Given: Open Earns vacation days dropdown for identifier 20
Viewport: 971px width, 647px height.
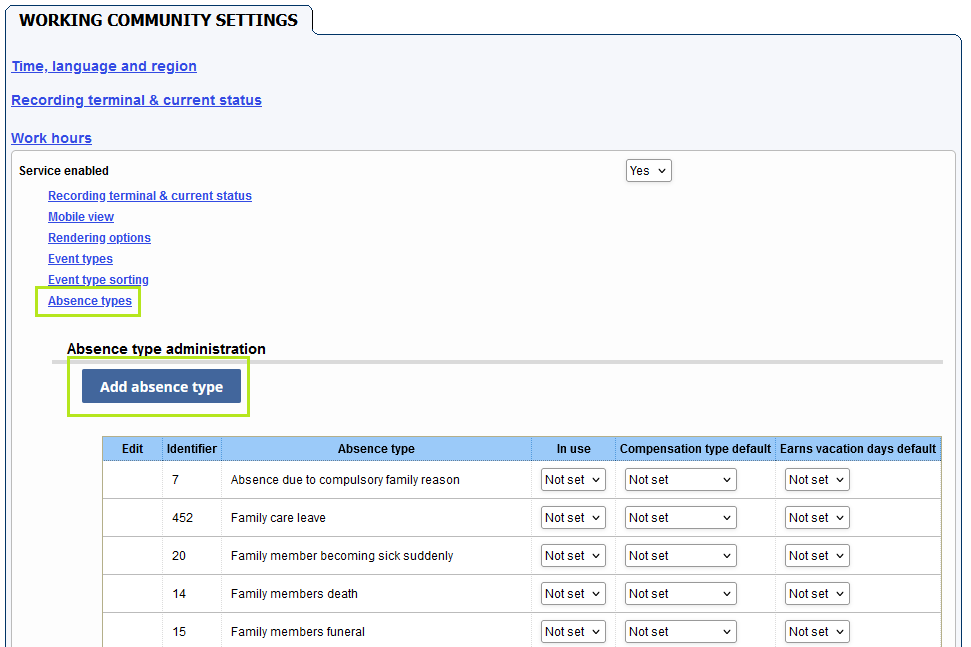Looking at the screenshot, I should (817, 556).
